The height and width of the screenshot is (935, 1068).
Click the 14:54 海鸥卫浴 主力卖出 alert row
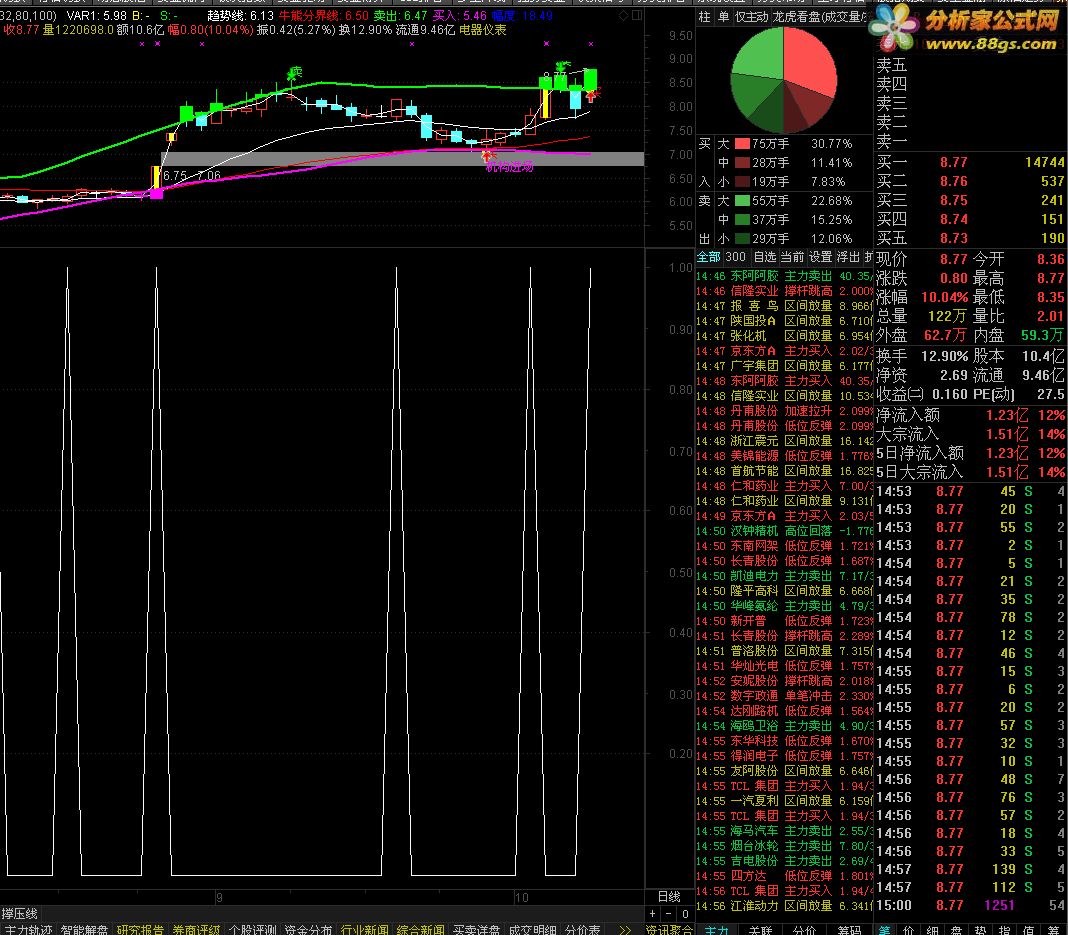784,725
